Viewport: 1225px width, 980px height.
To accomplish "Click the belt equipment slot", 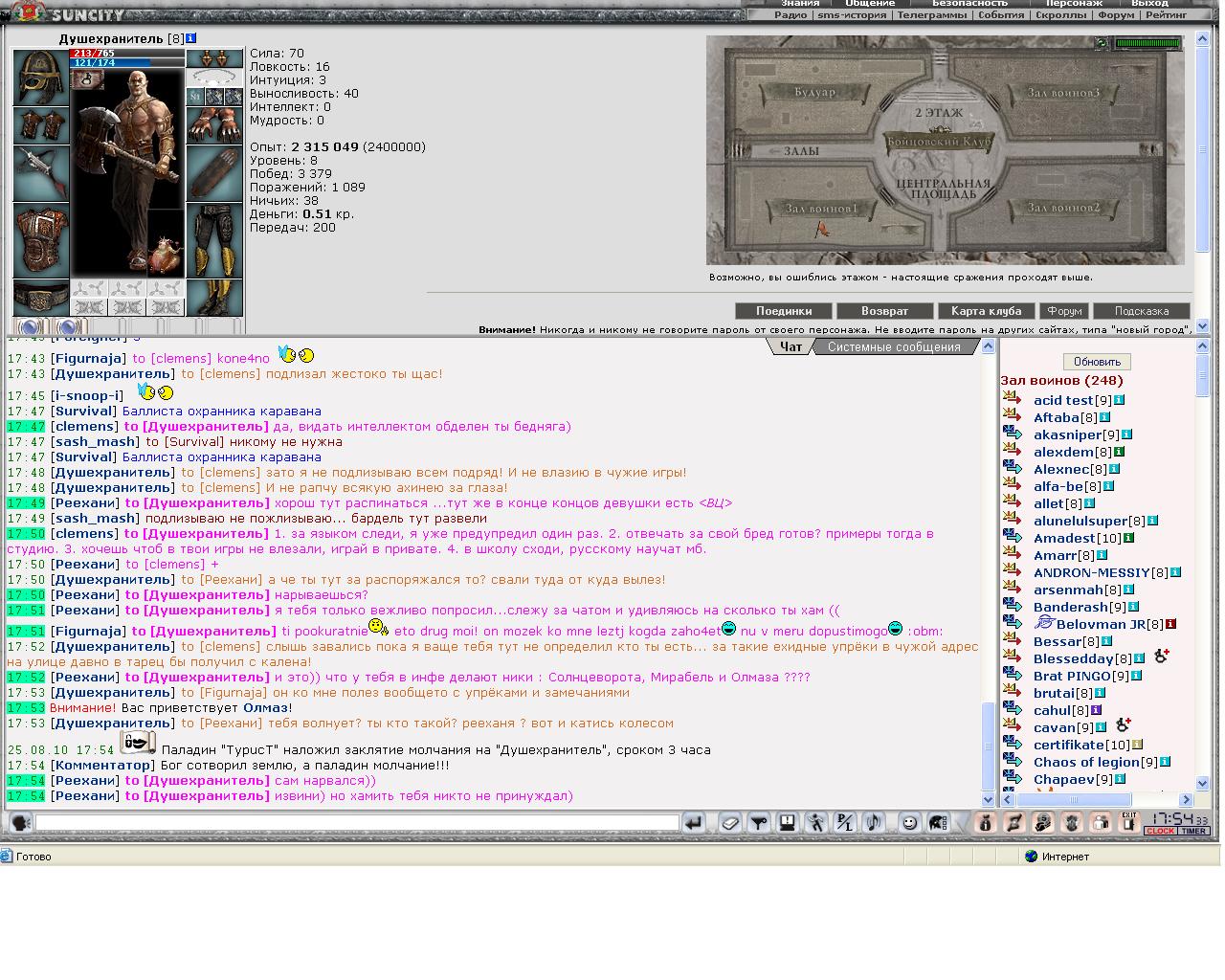I will (x=40, y=296).
